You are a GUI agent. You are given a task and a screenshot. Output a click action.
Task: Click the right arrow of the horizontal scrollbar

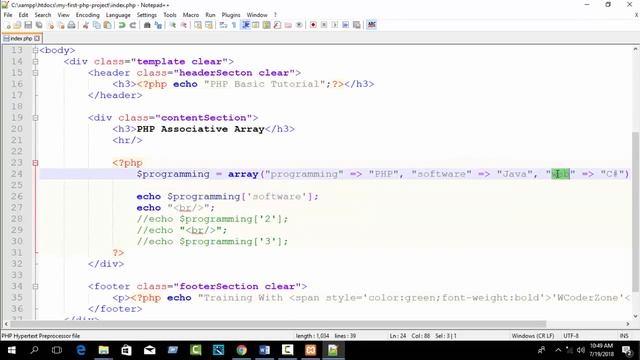pyautogui.click(x=628, y=324)
